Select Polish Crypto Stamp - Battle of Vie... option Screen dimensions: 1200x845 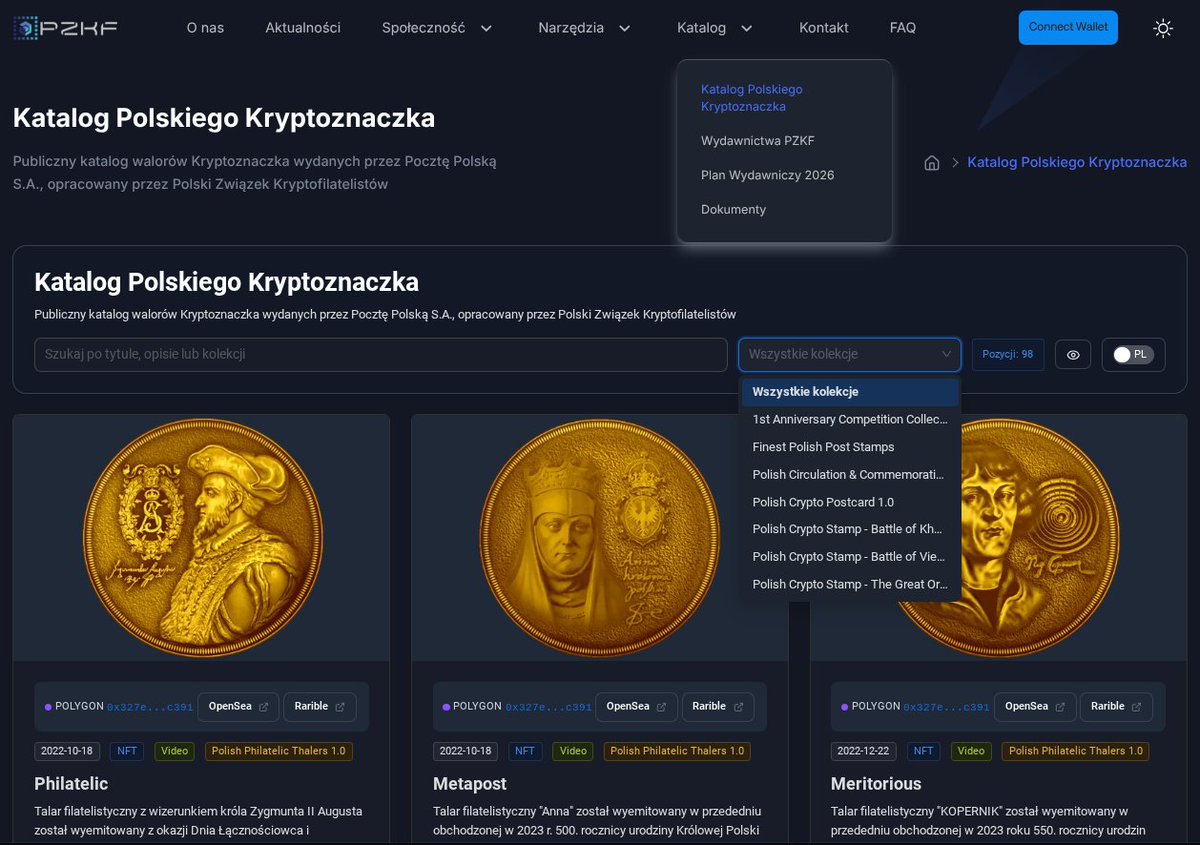click(850, 557)
